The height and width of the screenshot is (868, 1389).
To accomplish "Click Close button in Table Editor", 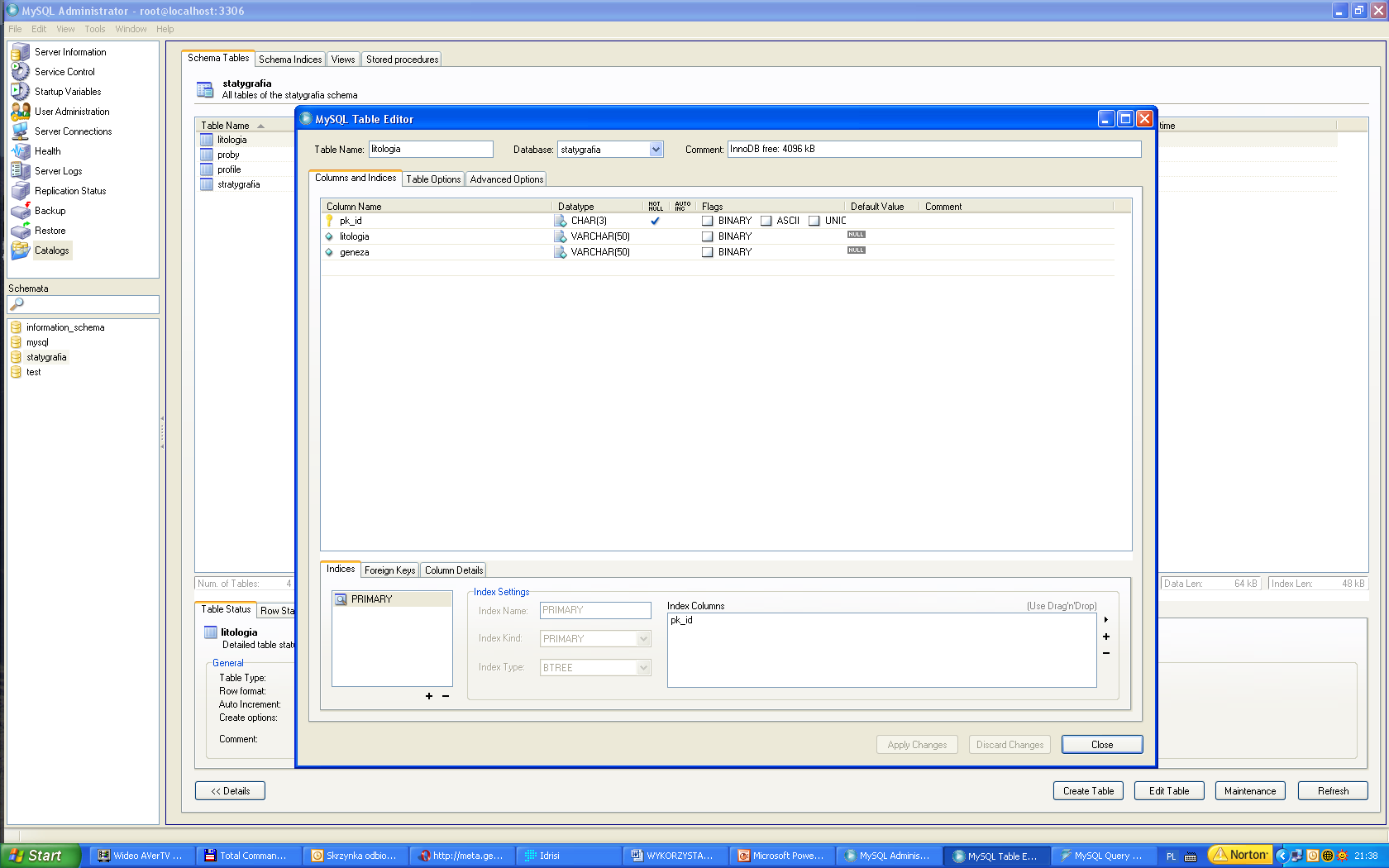I will pyautogui.click(x=1102, y=745).
